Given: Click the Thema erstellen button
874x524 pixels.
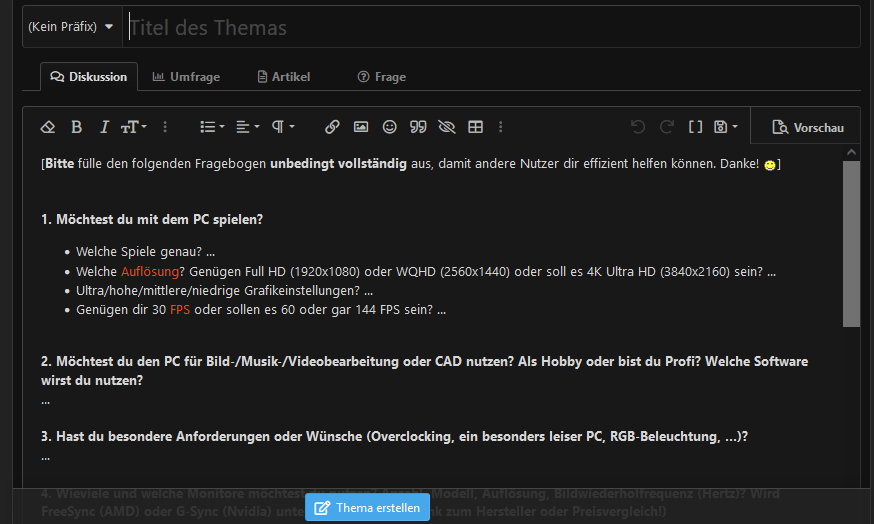Looking at the screenshot, I should pyautogui.click(x=367, y=508).
